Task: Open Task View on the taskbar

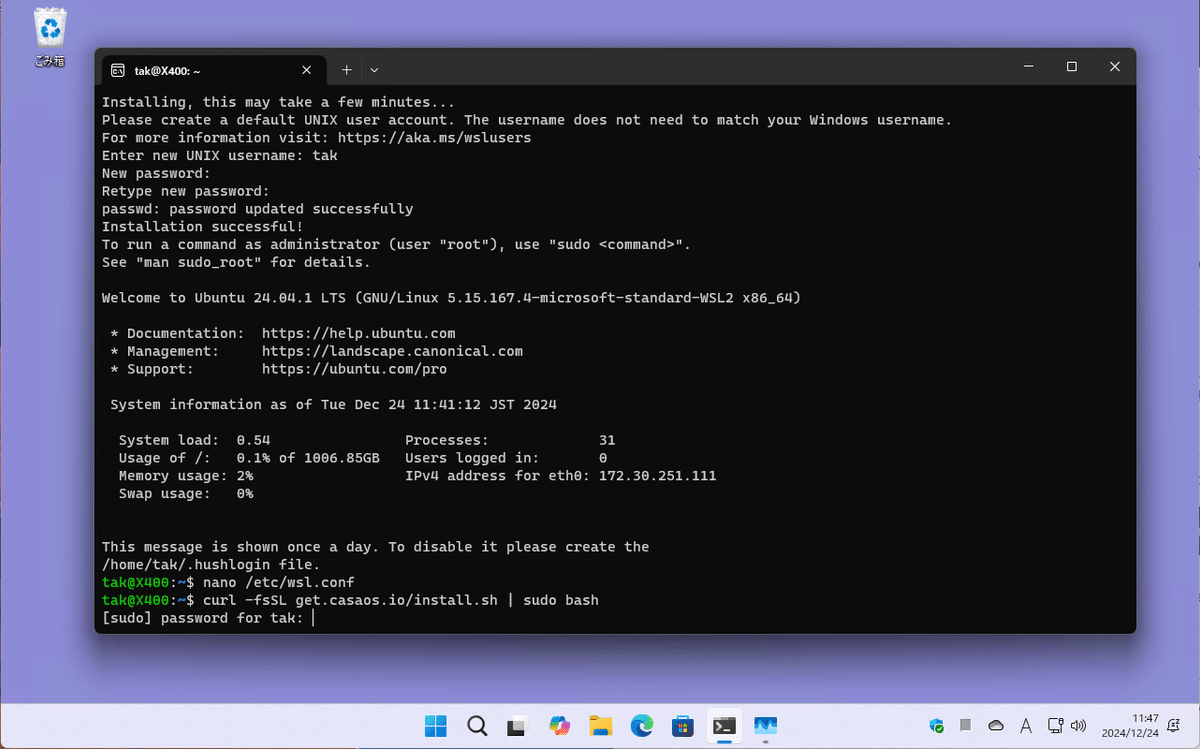Action: (x=518, y=725)
